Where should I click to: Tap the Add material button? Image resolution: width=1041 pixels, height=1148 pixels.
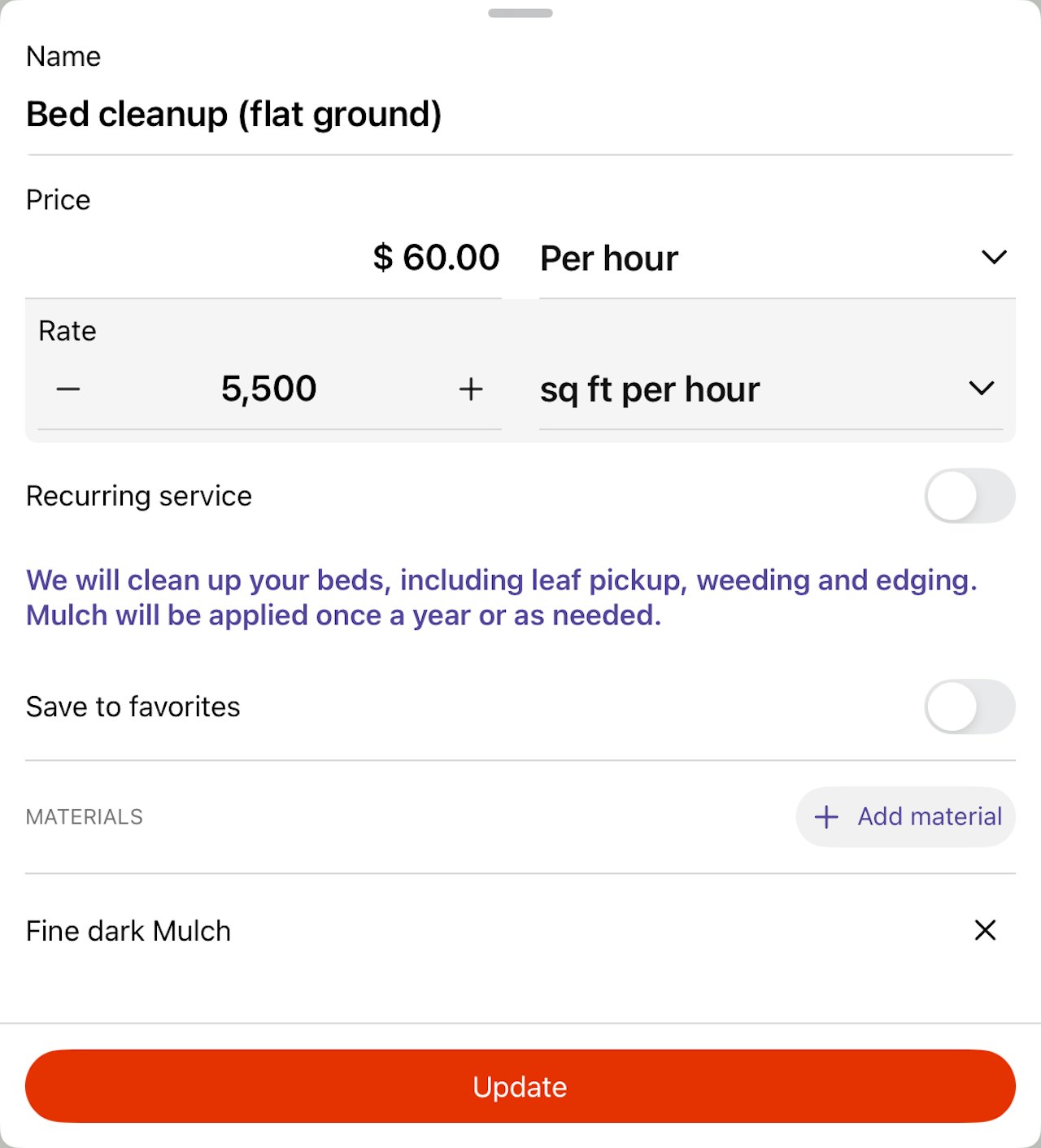[905, 817]
